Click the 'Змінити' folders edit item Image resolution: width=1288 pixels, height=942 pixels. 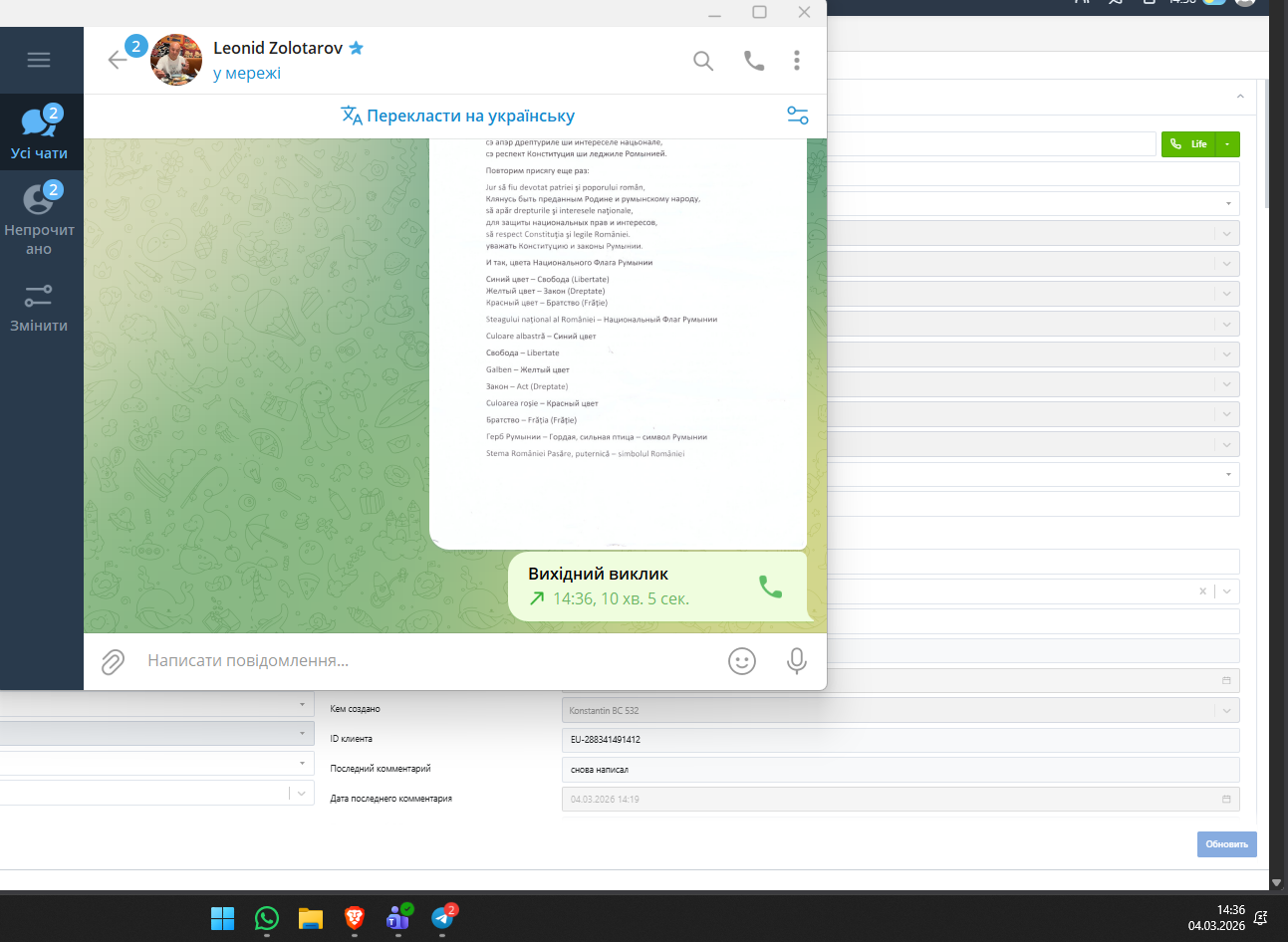tap(40, 308)
